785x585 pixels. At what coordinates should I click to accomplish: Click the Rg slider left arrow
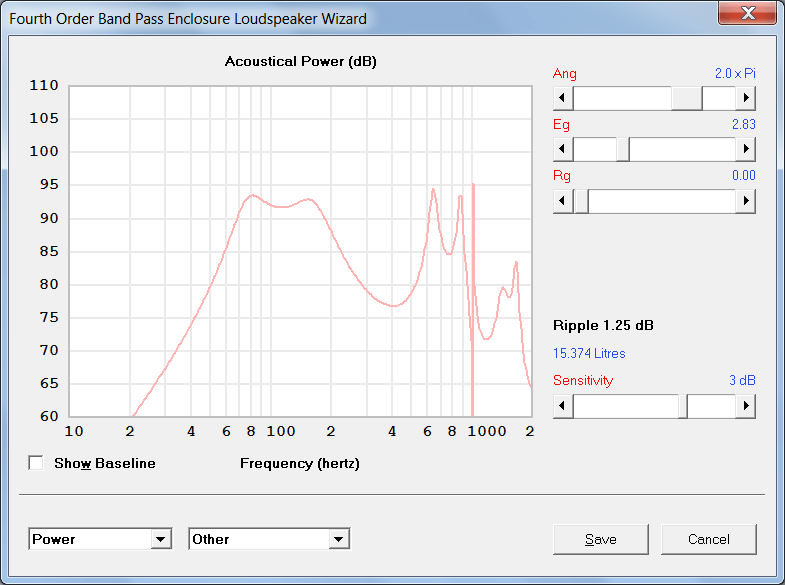click(563, 201)
